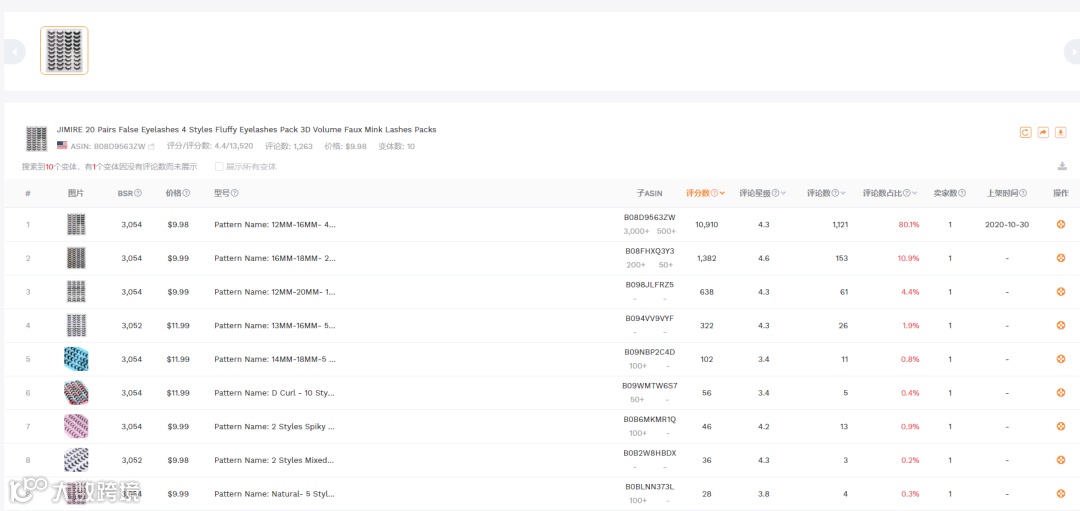The image size is (1080, 511).
Task: Sort by 评论数 using its arrow
Action: click(844, 194)
